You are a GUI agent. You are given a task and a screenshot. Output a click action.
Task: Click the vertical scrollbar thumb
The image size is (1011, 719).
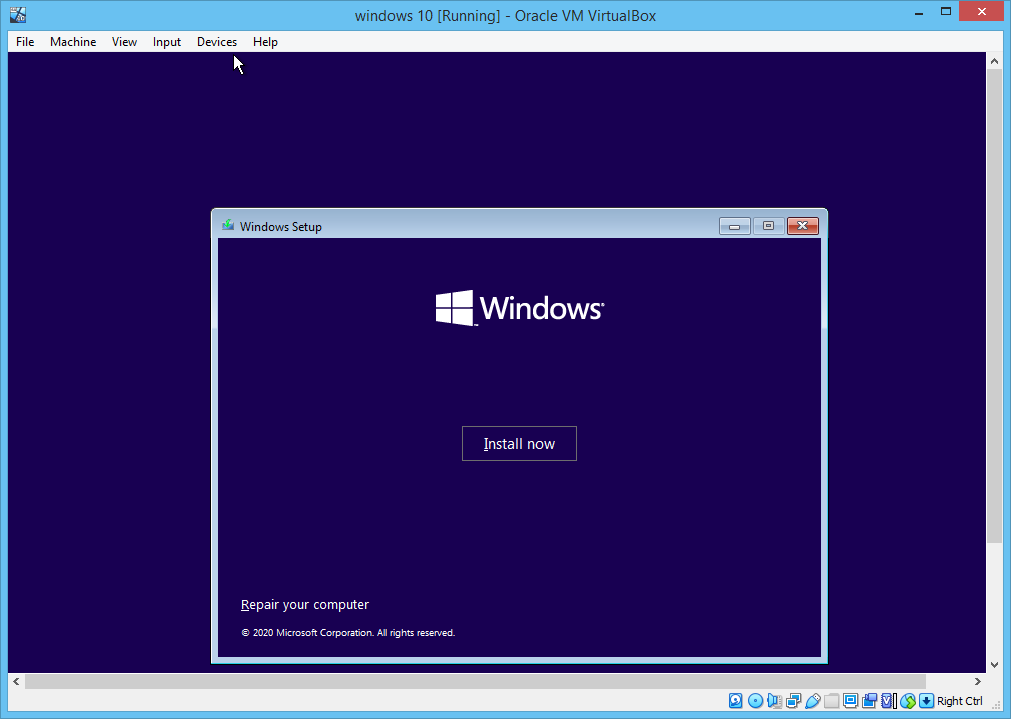point(994,305)
